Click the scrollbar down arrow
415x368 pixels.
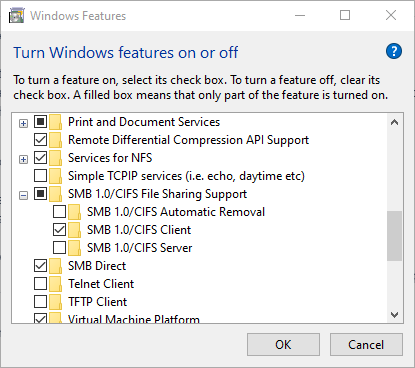pos(394,315)
